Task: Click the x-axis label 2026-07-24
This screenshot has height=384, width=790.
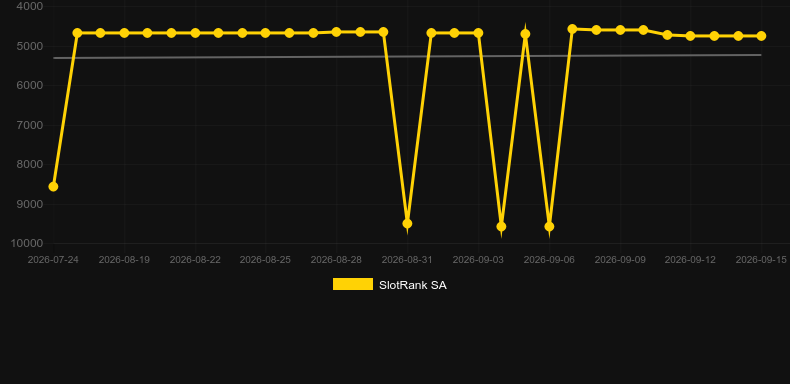Action: 53,260
